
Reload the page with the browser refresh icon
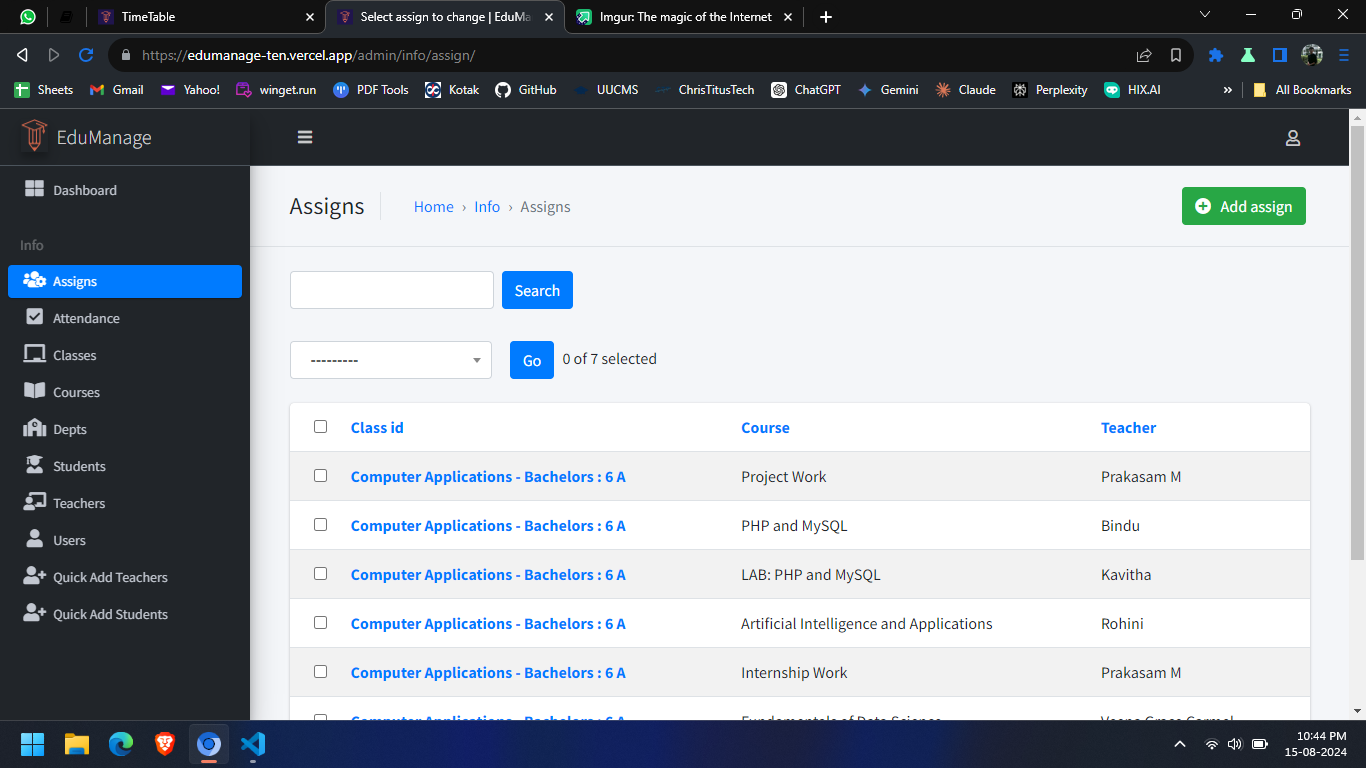tap(86, 55)
